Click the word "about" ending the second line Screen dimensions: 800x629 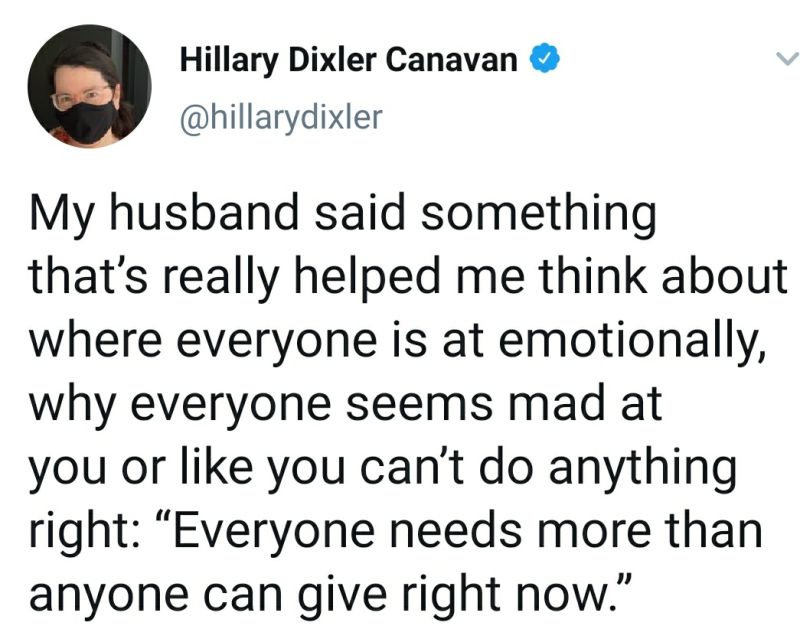pos(724,277)
